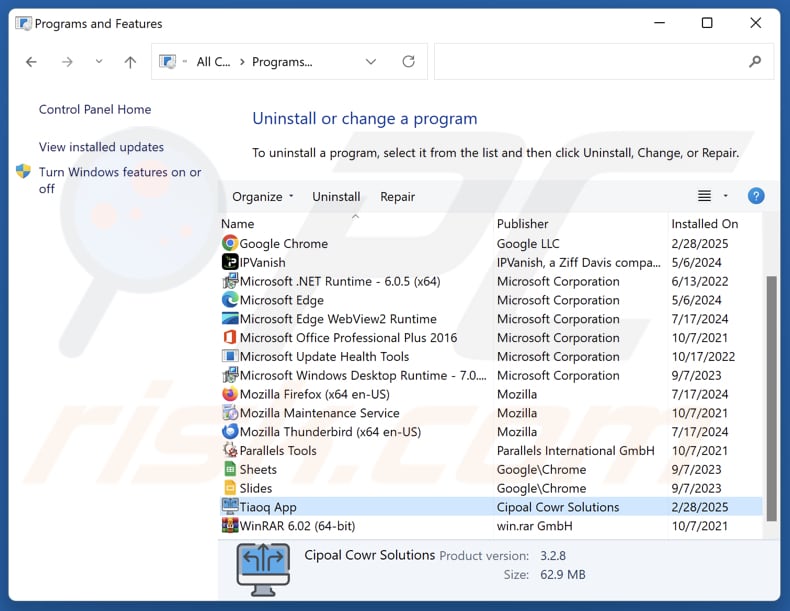
Task: Click Repair in the toolbar
Action: (398, 196)
